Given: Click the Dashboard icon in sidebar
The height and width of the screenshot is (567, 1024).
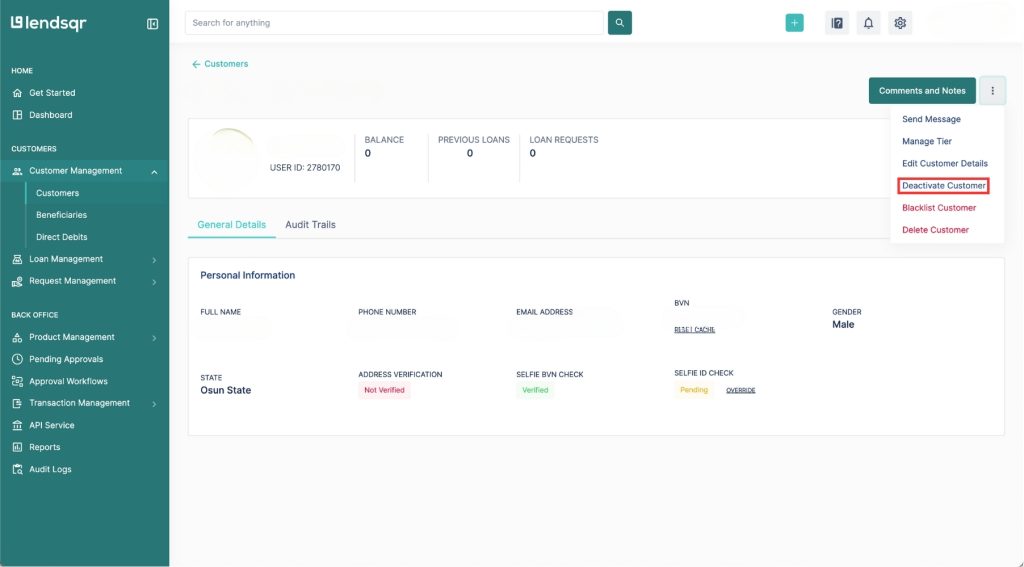Looking at the screenshot, I should pos(18,115).
